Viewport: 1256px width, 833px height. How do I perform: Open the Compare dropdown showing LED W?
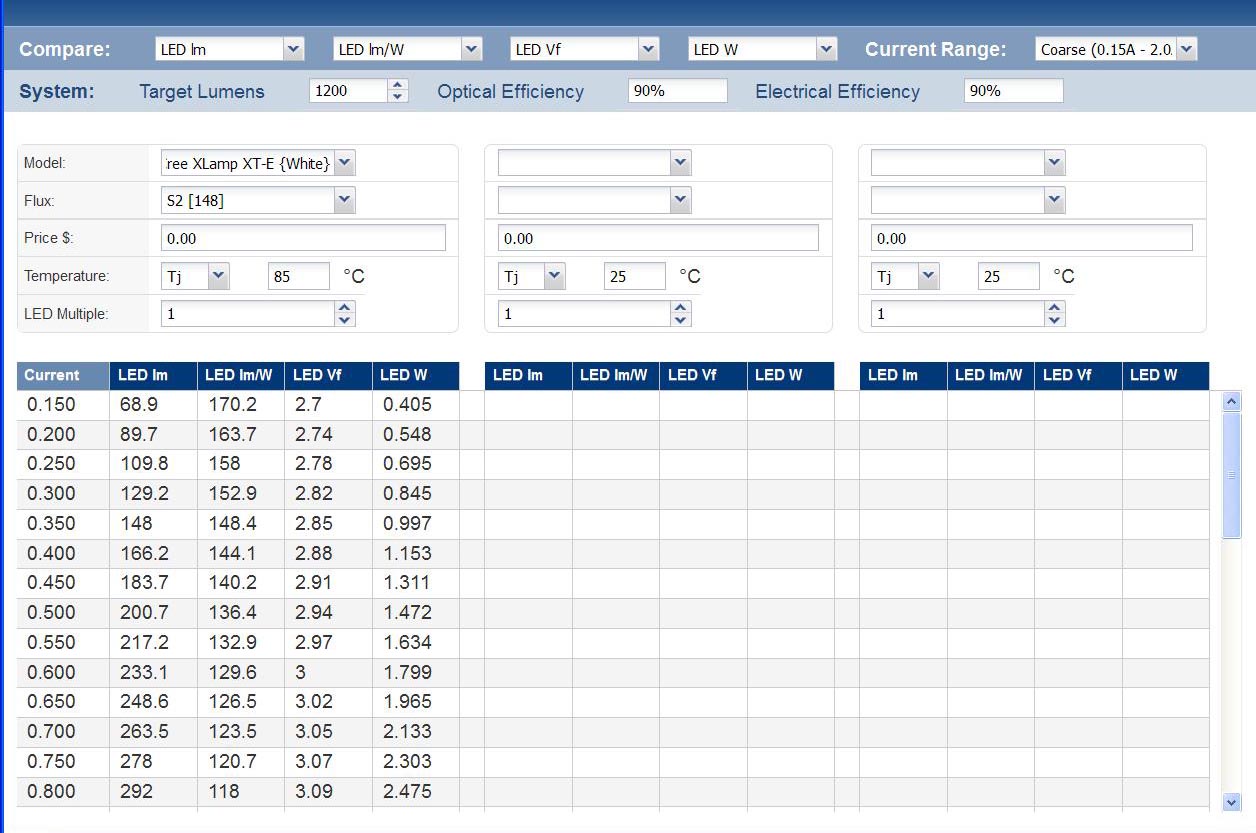coord(826,49)
